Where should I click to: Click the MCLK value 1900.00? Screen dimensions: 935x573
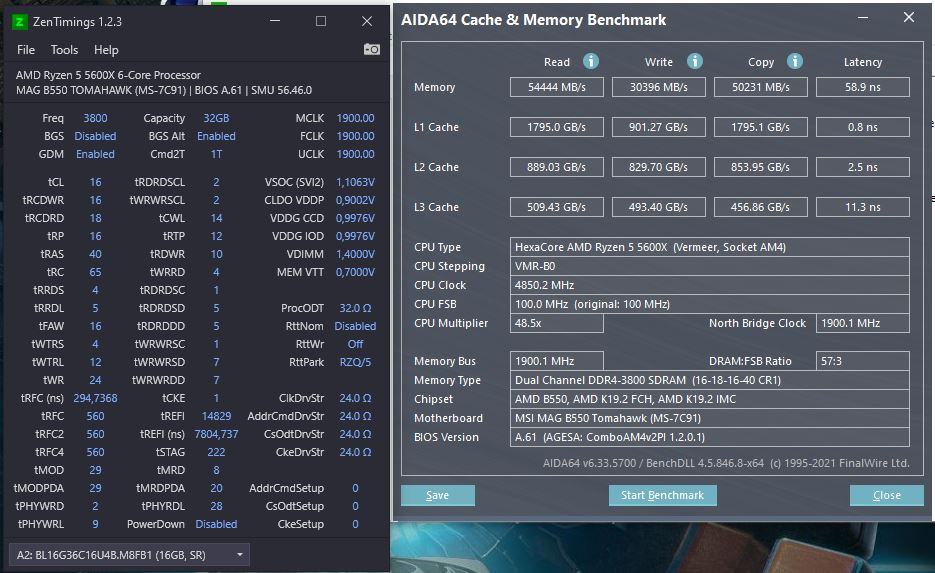(355, 118)
